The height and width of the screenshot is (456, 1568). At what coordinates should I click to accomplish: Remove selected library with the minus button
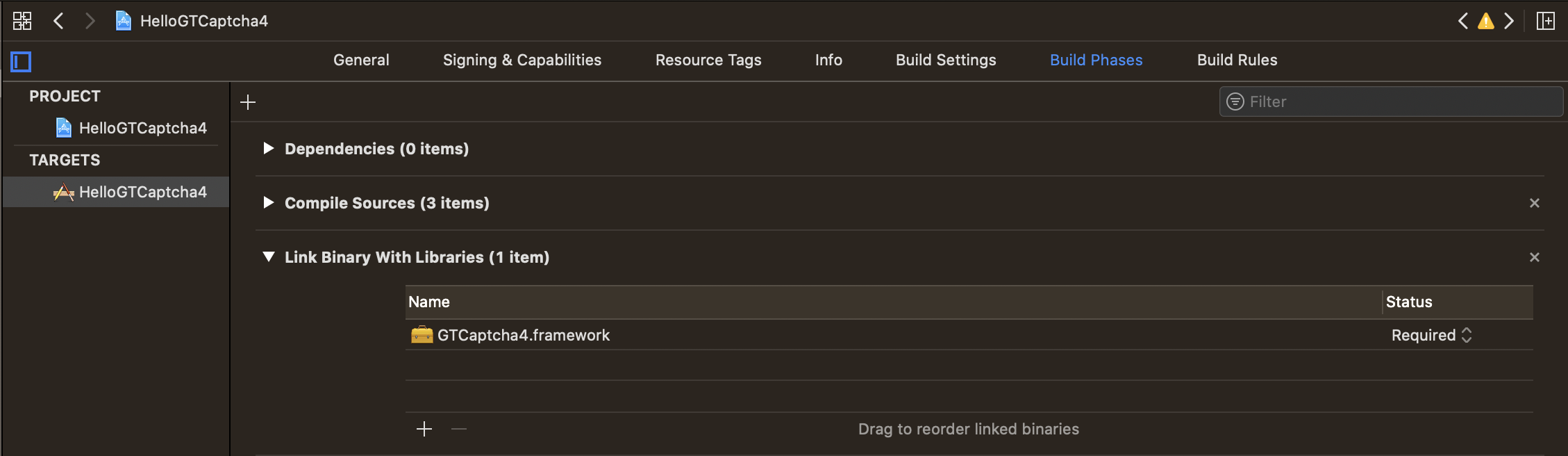[458, 429]
